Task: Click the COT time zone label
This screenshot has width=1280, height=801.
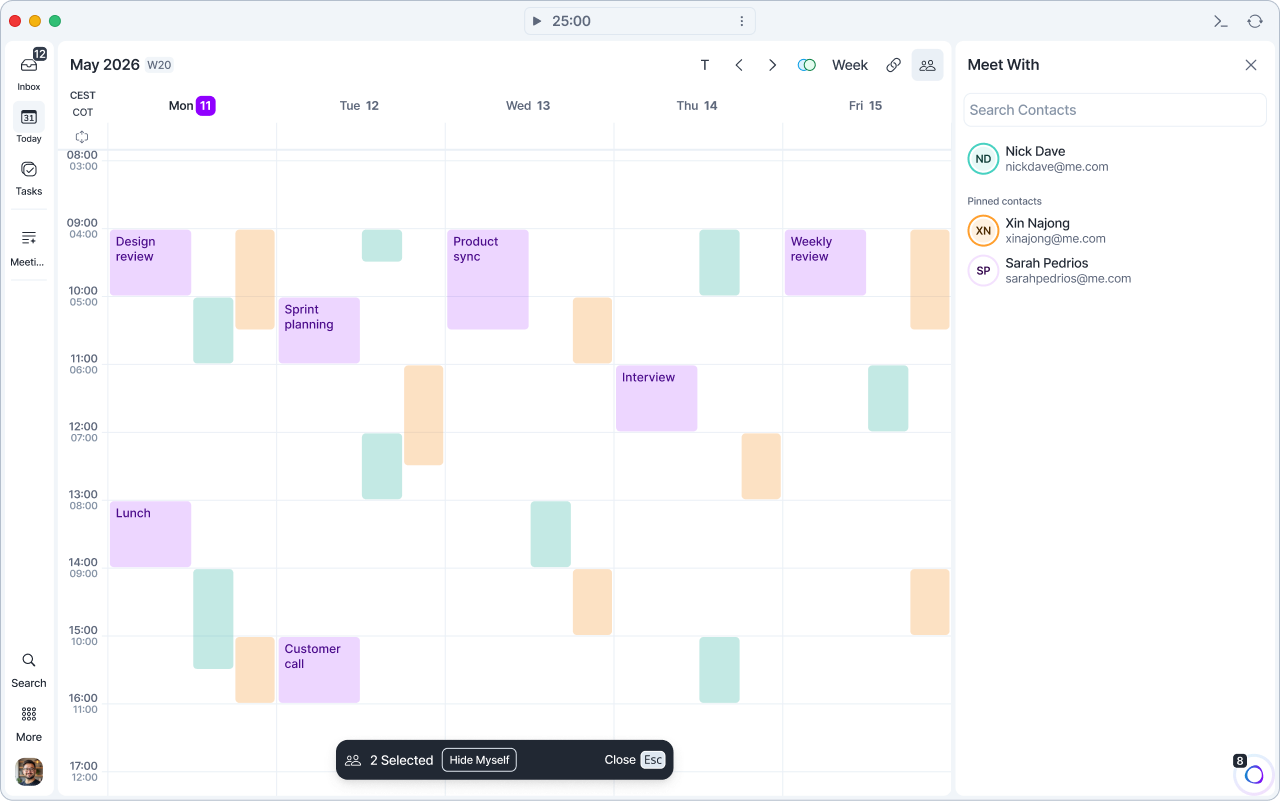Action: [83, 113]
